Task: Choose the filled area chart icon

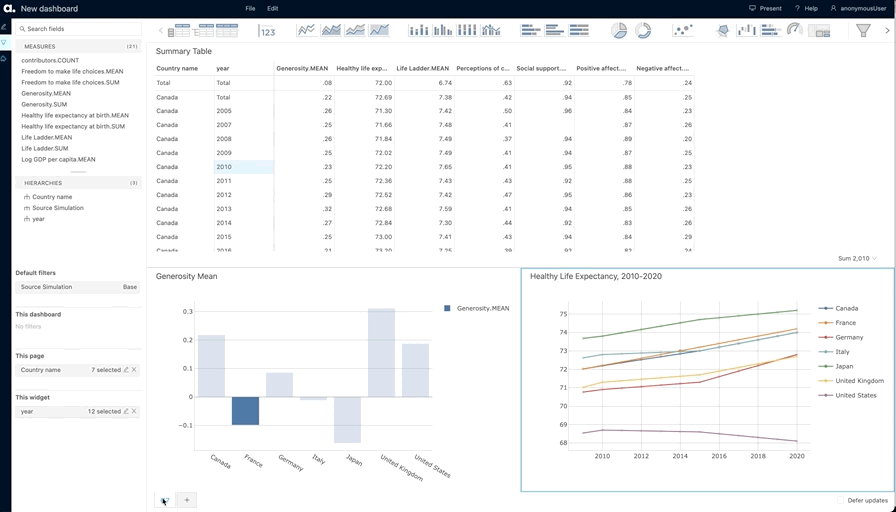Action: [x=379, y=30]
